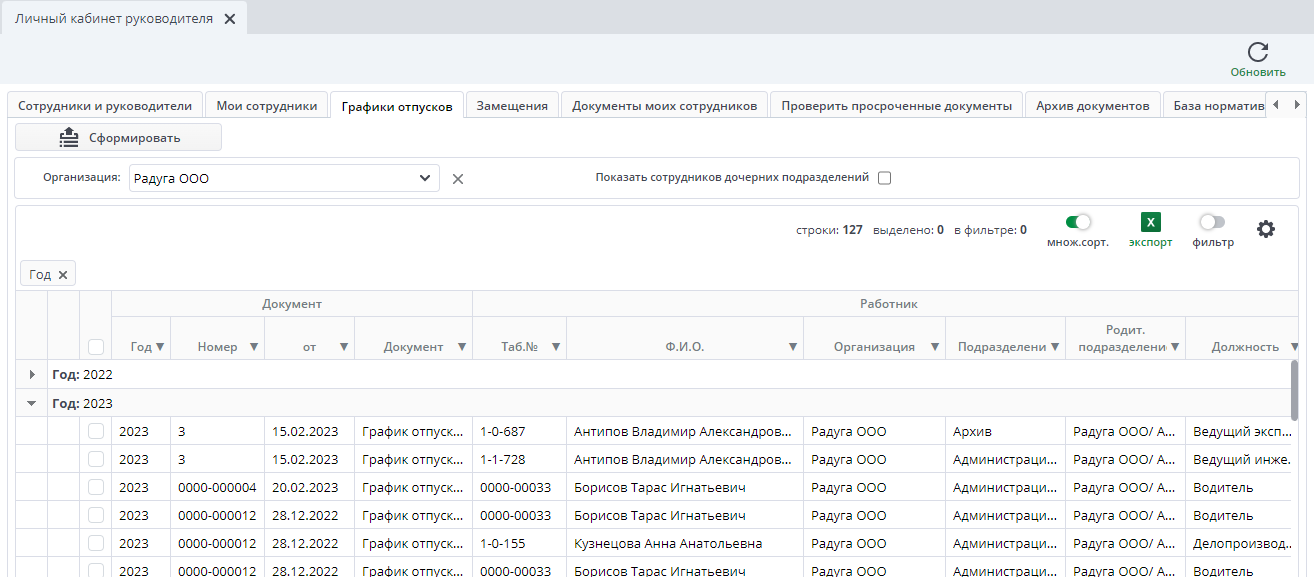Viewport: 1314px width, 577px height.
Task: Open filter menu for Подразделение column
Action: (x=1055, y=347)
